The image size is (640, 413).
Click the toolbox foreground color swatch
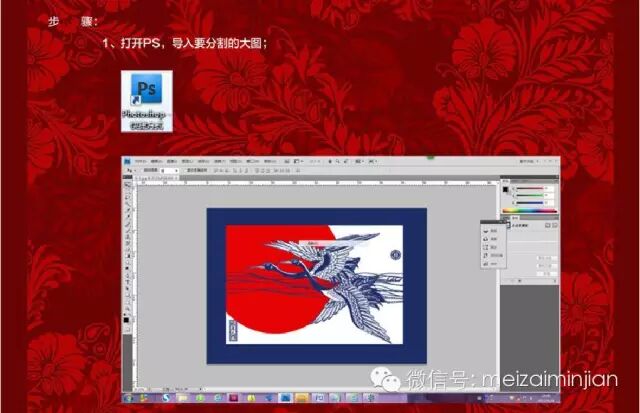tap(126, 320)
